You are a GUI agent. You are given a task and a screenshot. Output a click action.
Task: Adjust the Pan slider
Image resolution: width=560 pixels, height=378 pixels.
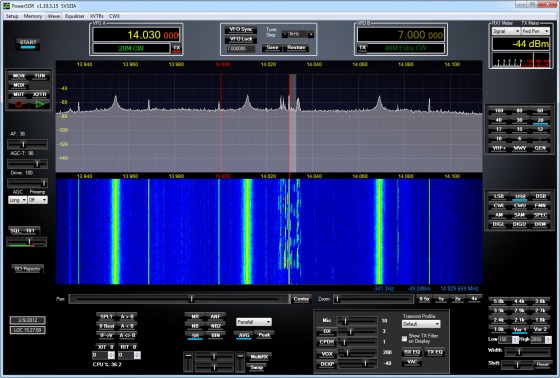(179, 299)
